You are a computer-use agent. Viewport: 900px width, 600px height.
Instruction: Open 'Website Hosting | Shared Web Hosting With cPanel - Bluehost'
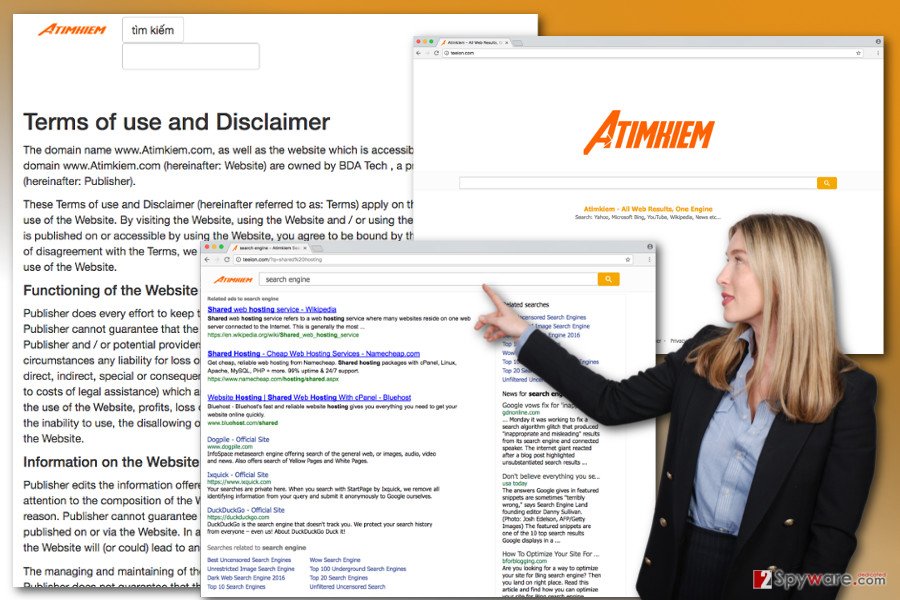pos(309,397)
